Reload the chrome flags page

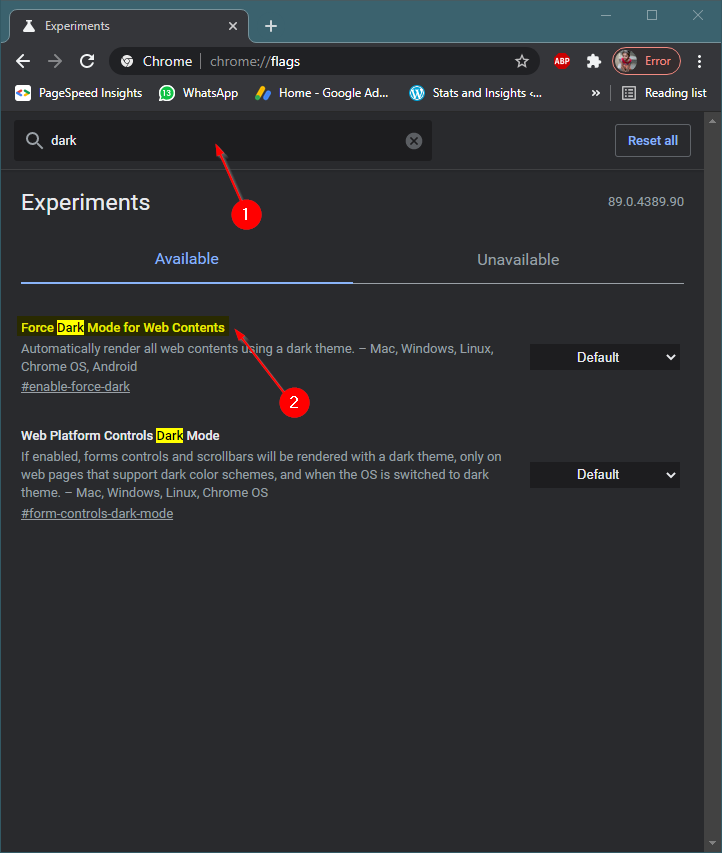tap(87, 61)
